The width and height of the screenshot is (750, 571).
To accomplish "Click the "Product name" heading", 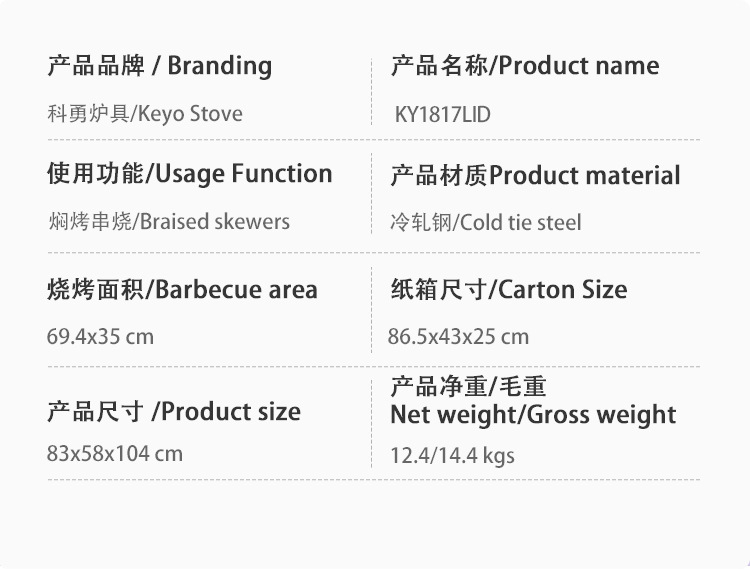I will click(x=578, y=66).
